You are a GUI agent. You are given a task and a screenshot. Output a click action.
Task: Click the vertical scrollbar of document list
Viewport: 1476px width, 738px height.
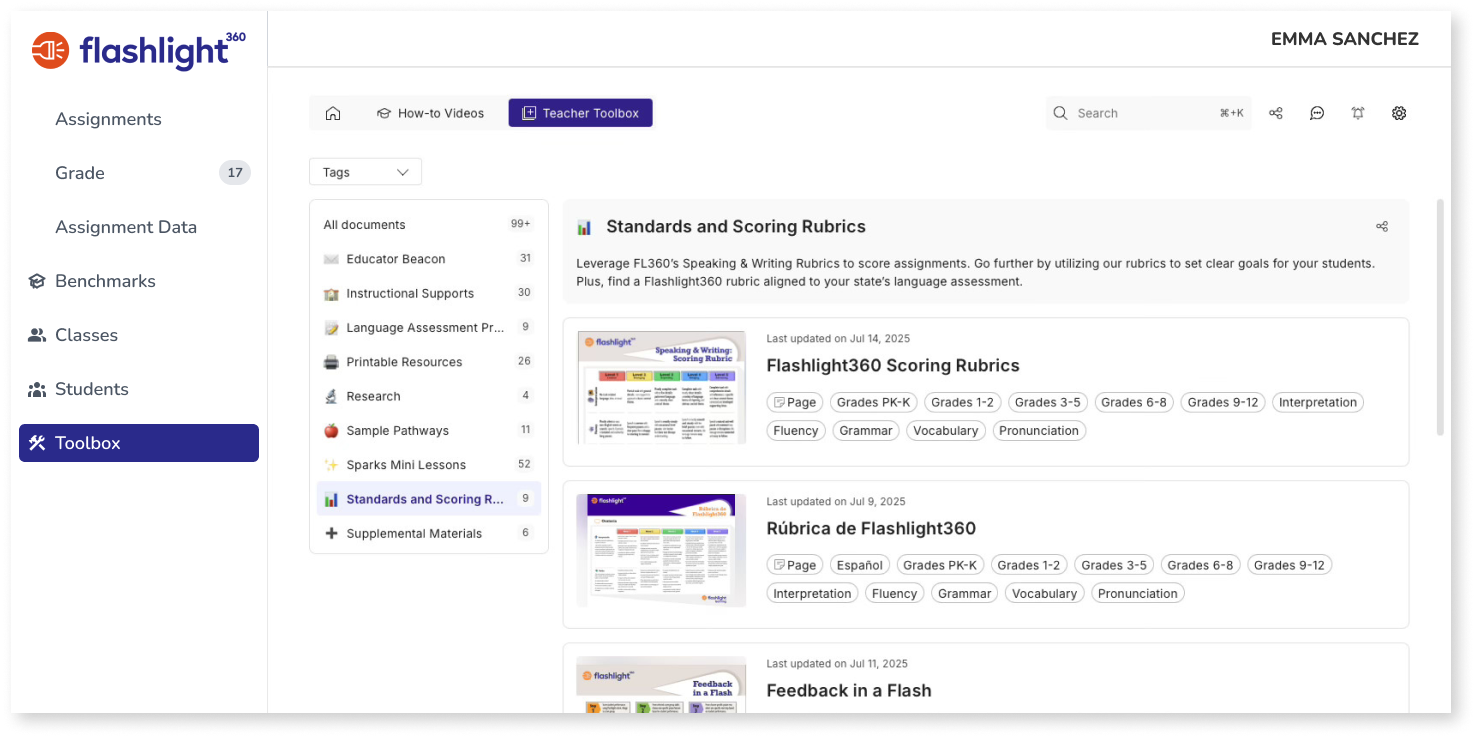coord(1440,317)
